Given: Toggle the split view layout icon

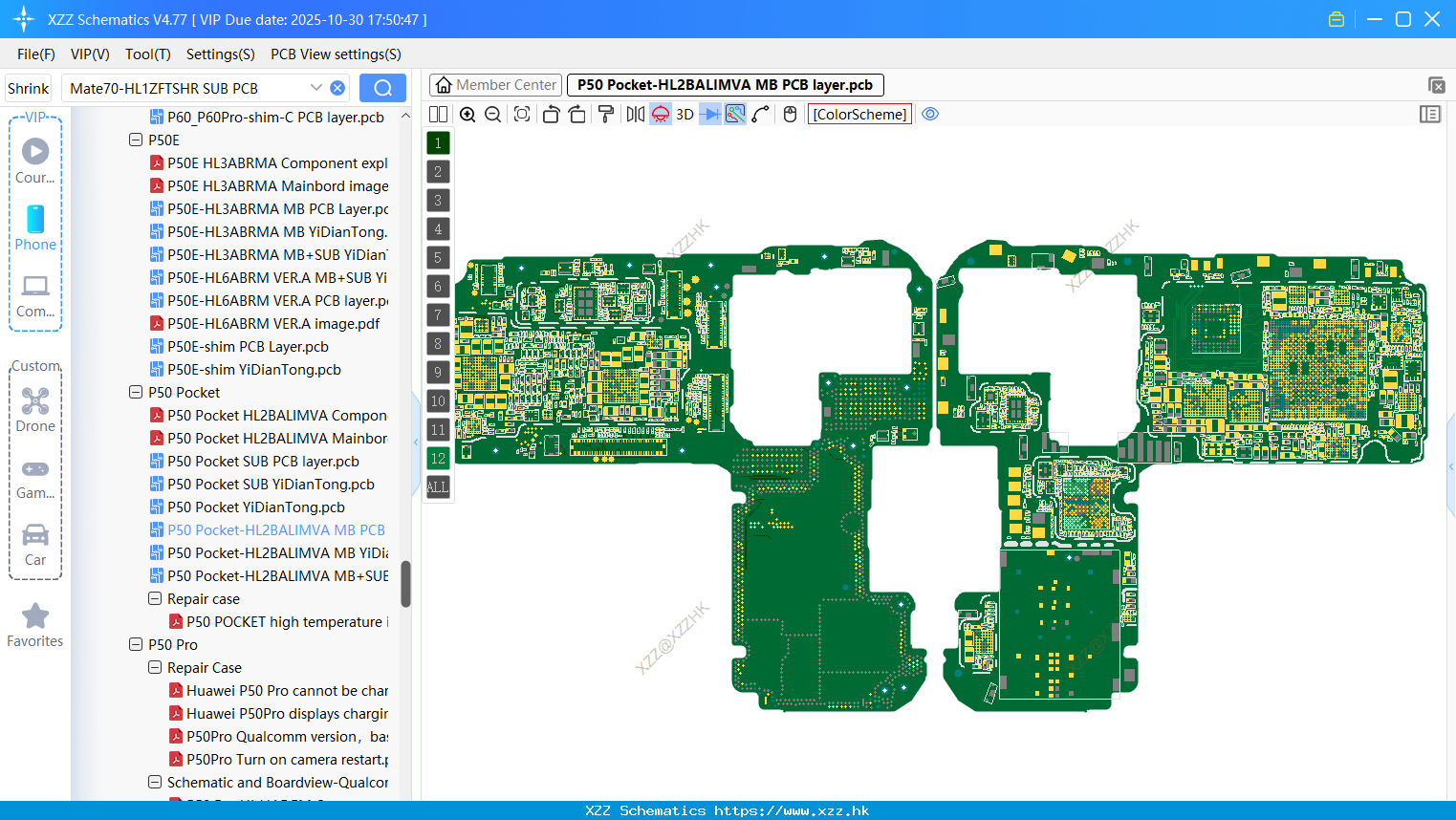Looking at the screenshot, I should [438, 114].
